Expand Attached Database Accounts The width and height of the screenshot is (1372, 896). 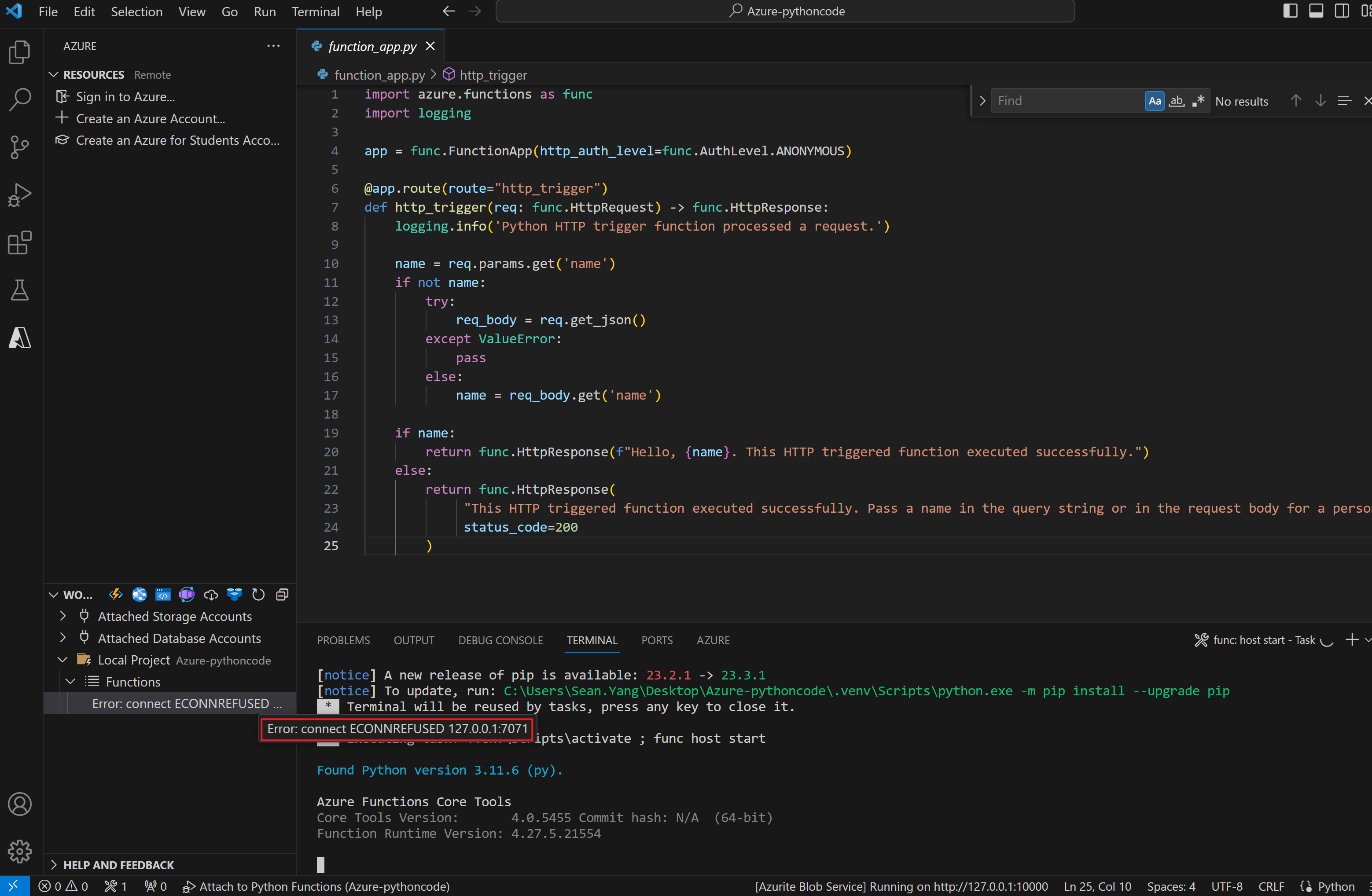[x=62, y=638]
